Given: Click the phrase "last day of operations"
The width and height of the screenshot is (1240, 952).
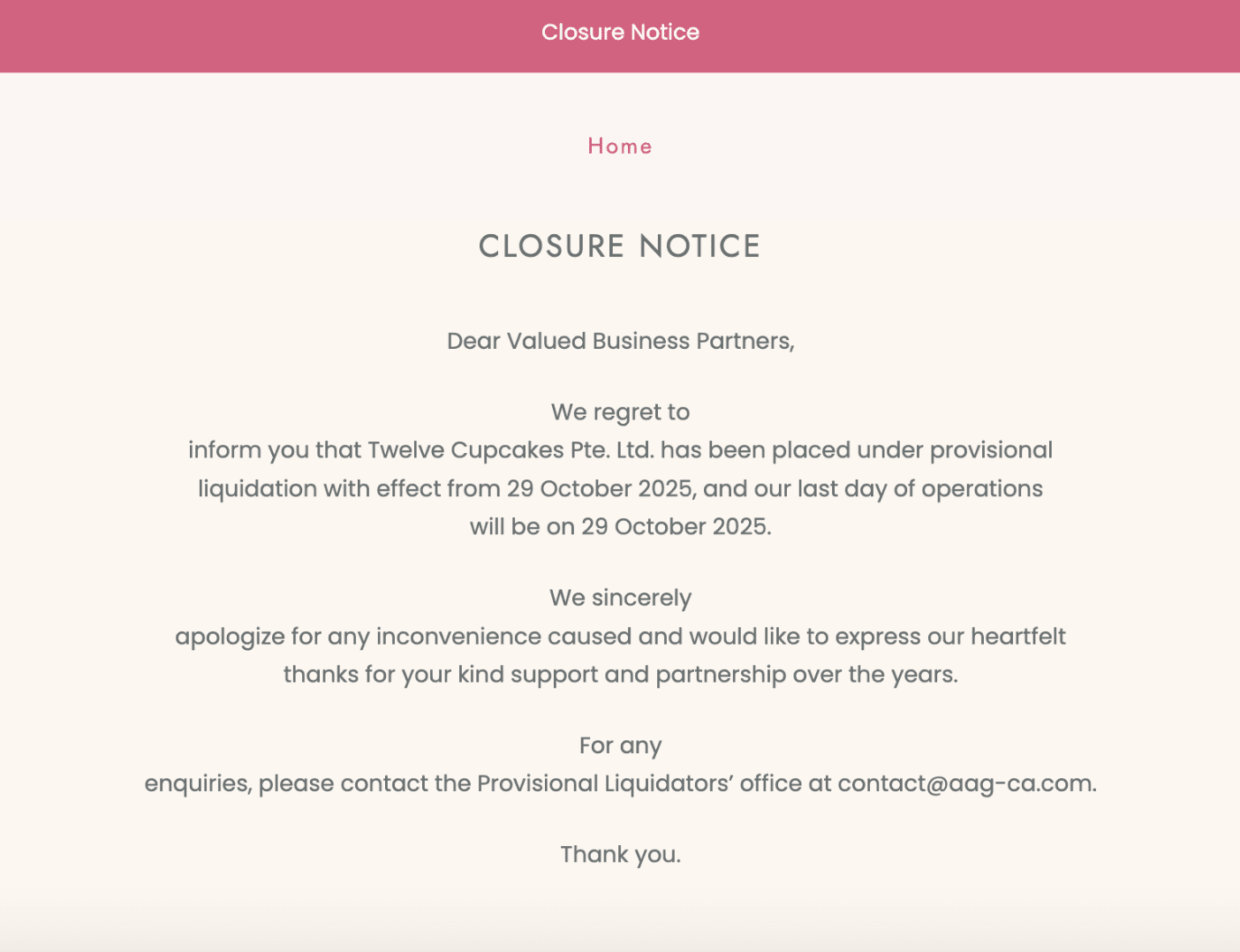Looking at the screenshot, I should click(x=919, y=489).
